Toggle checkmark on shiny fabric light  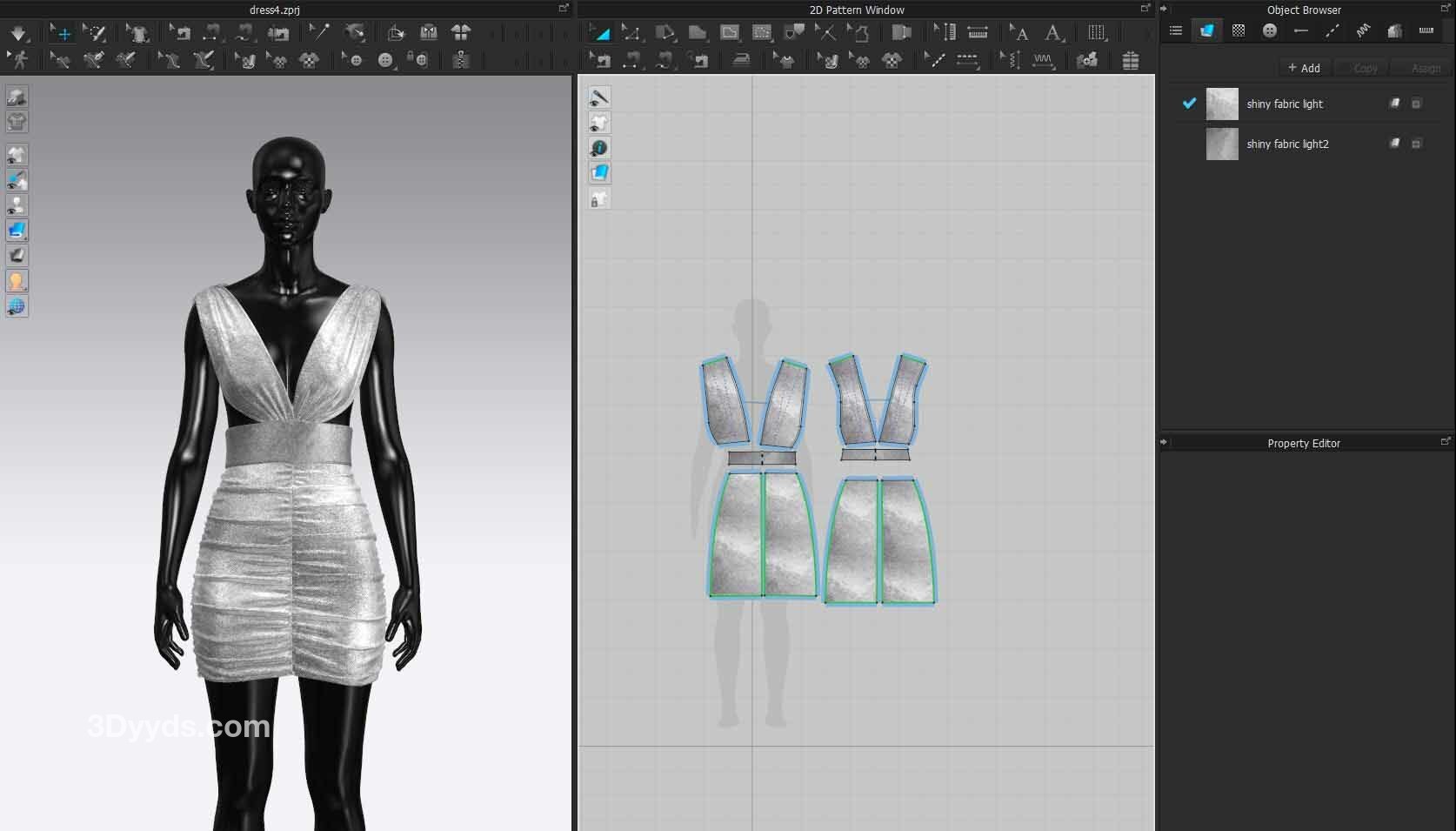coord(1189,104)
